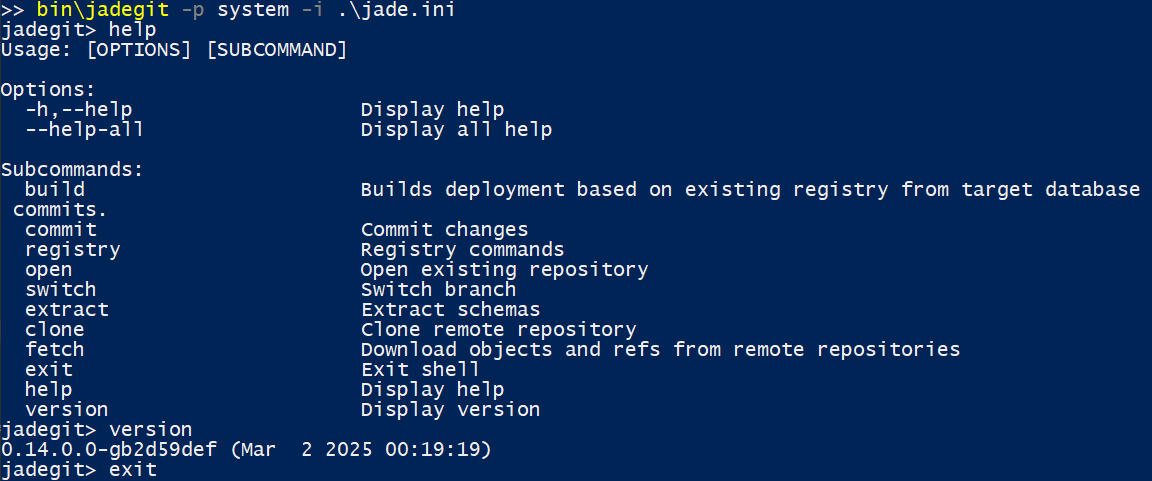Click the "Display version" description text
This screenshot has width=1152, height=481.
pos(450,410)
